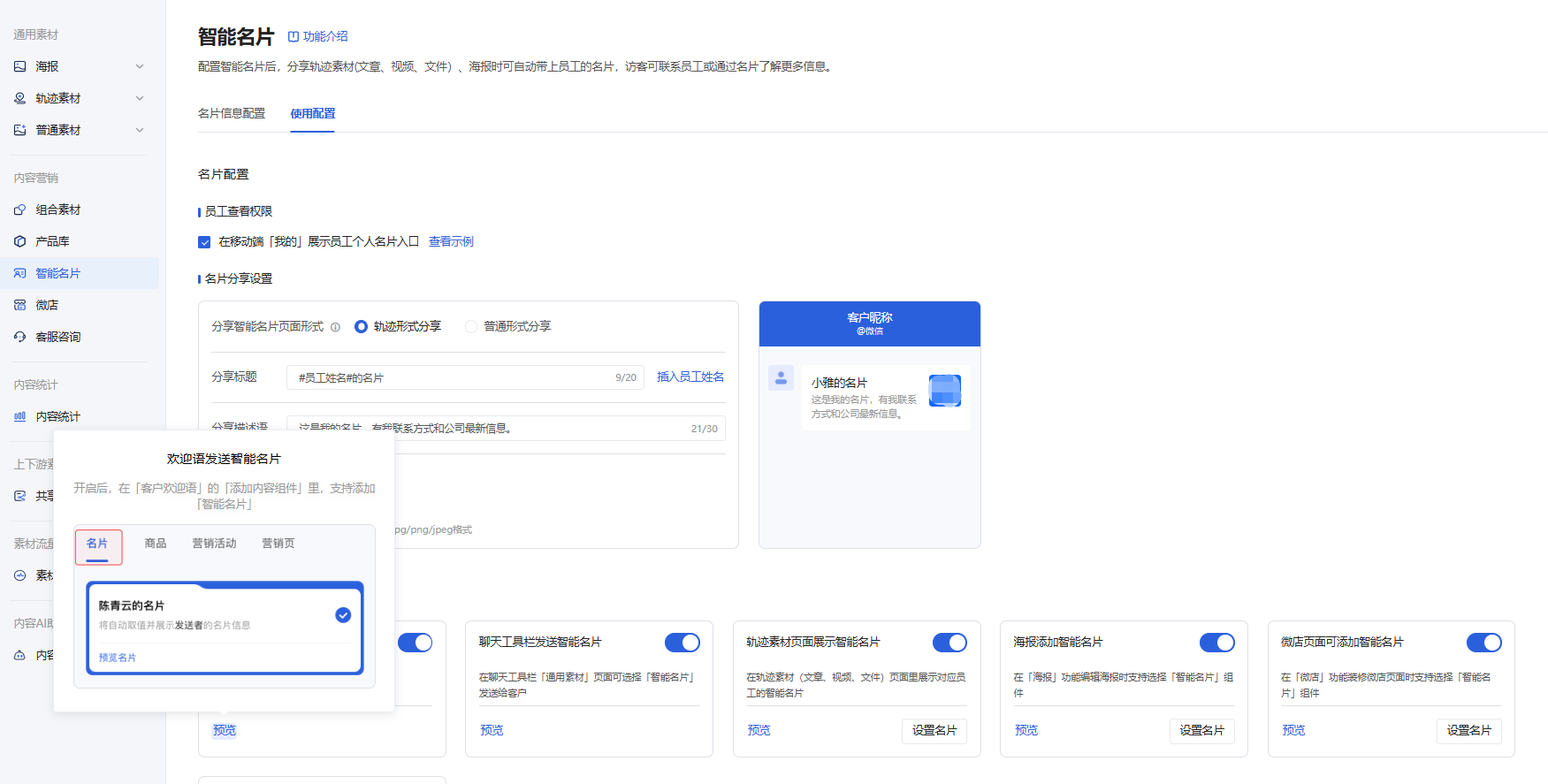
Task: Click 设置名片 on 微店页面可添加智能名片 card
Action: click(1469, 731)
